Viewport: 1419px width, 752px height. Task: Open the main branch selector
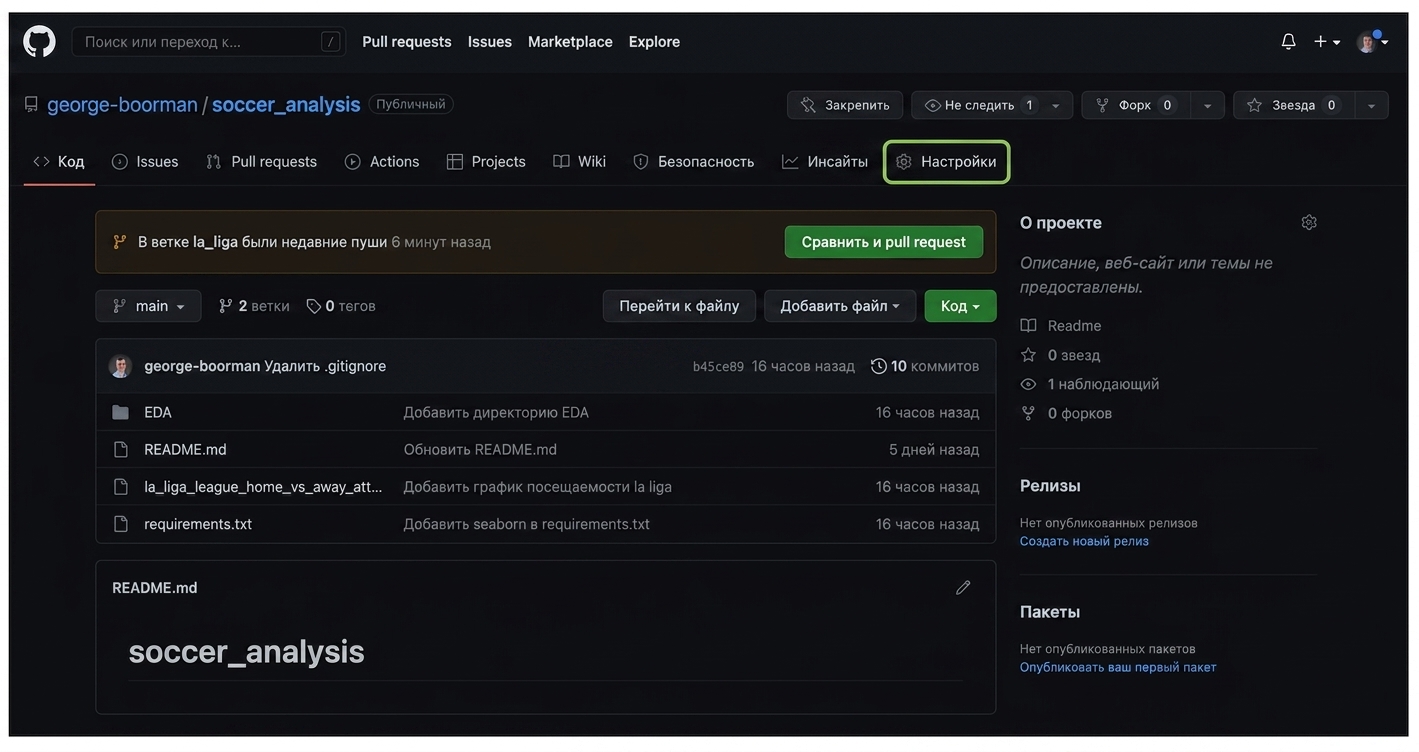click(148, 306)
